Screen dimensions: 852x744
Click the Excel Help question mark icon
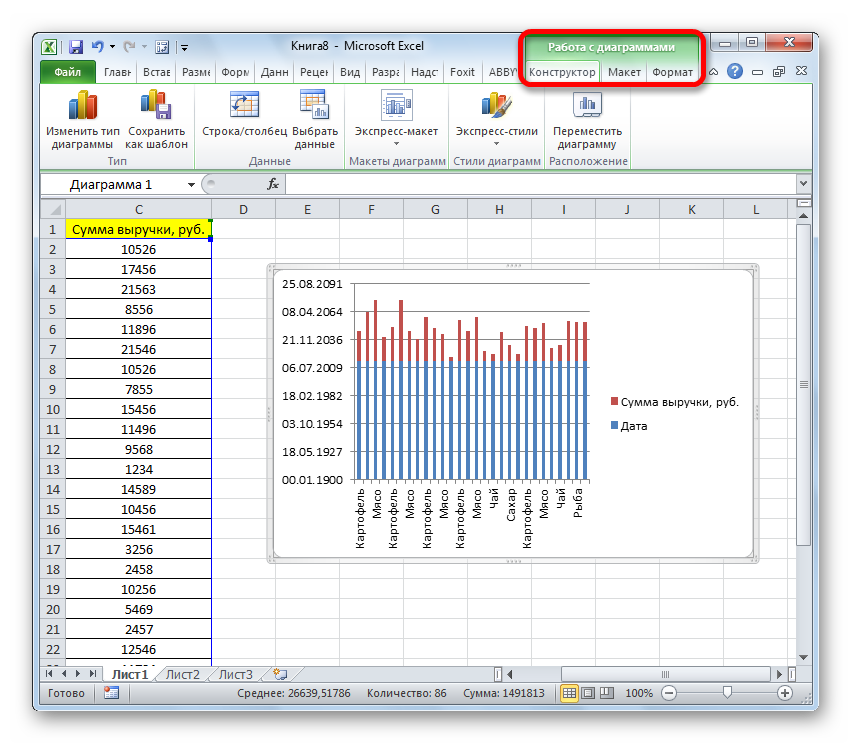point(735,72)
